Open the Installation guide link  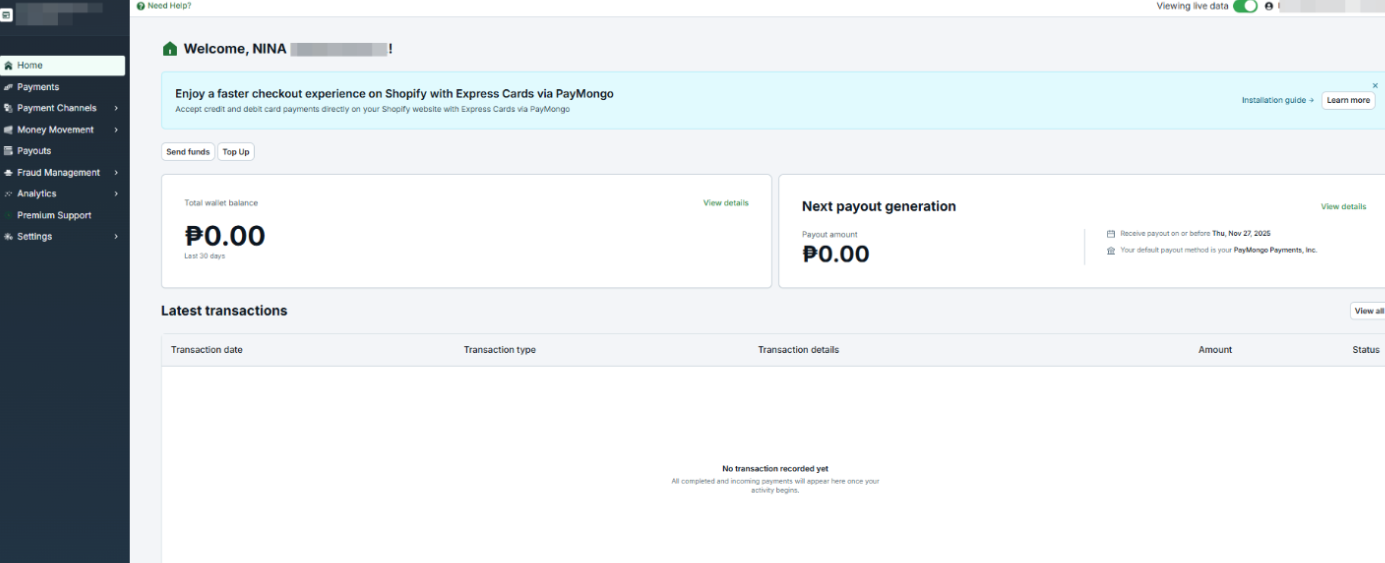click(1278, 100)
